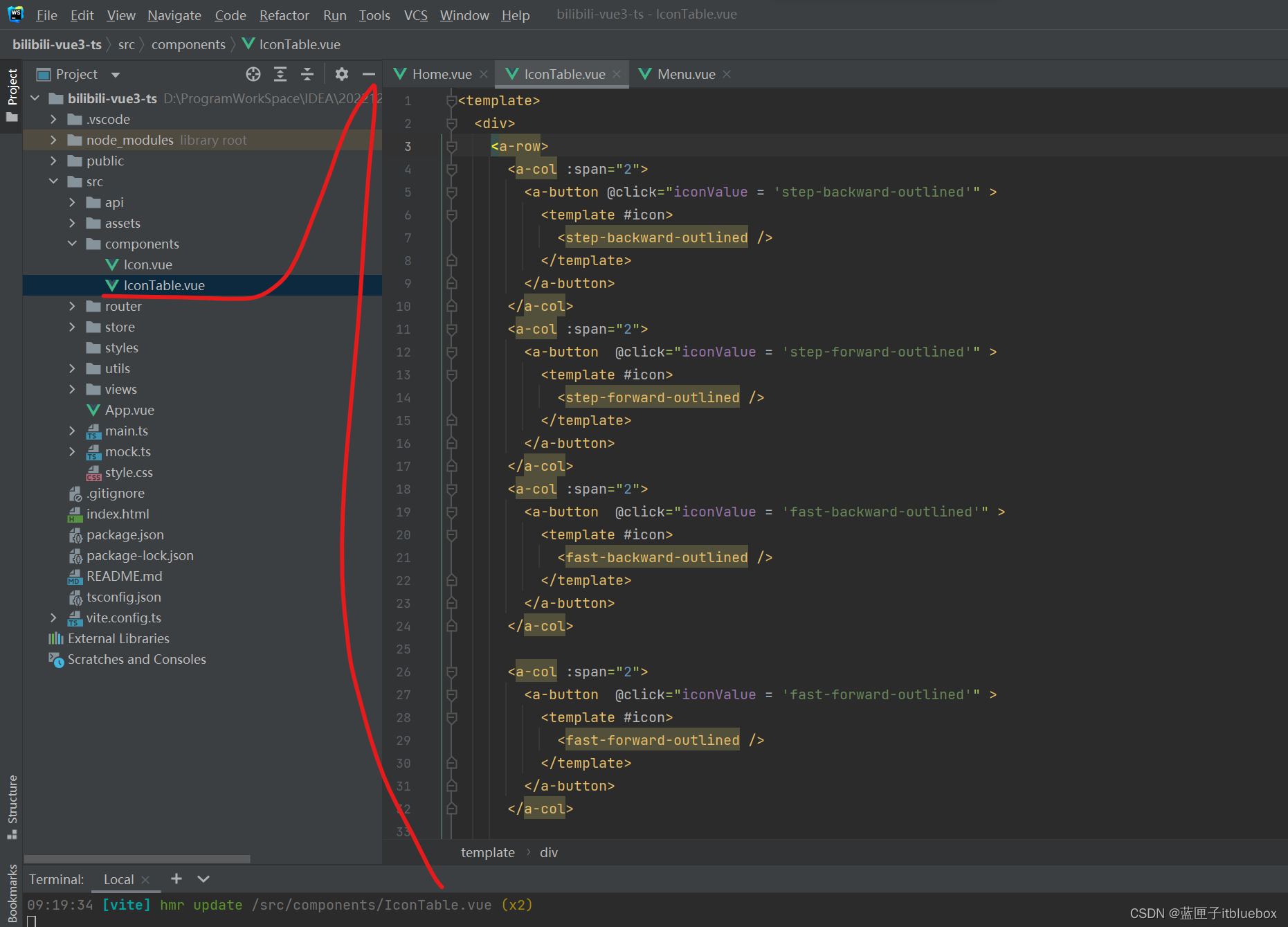Toggle the Bookmarks tool window
The height and width of the screenshot is (927, 1288).
(12, 893)
